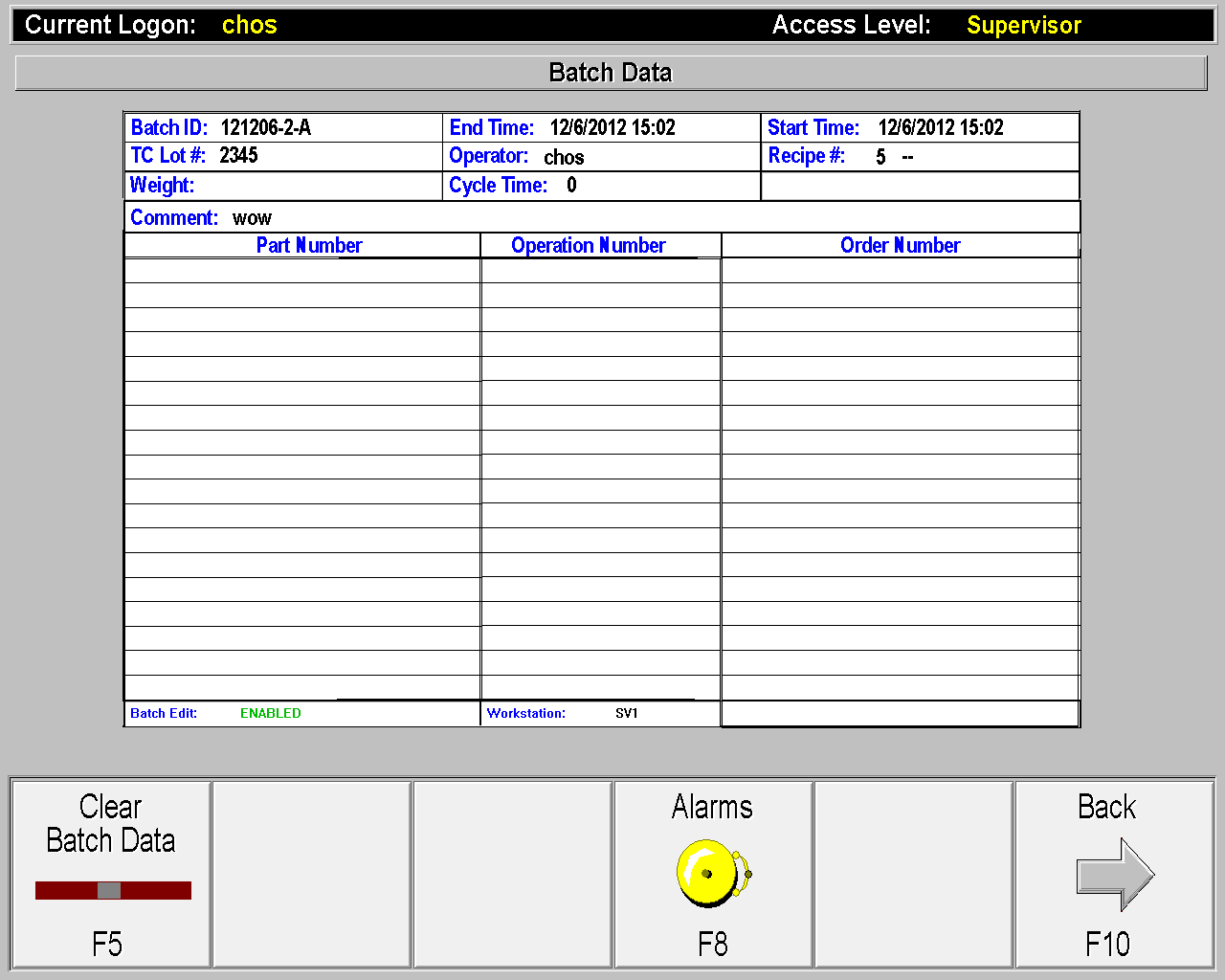Click the Operation Number column header
The width and height of the screenshot is (1225, 980).
(588, 246)
